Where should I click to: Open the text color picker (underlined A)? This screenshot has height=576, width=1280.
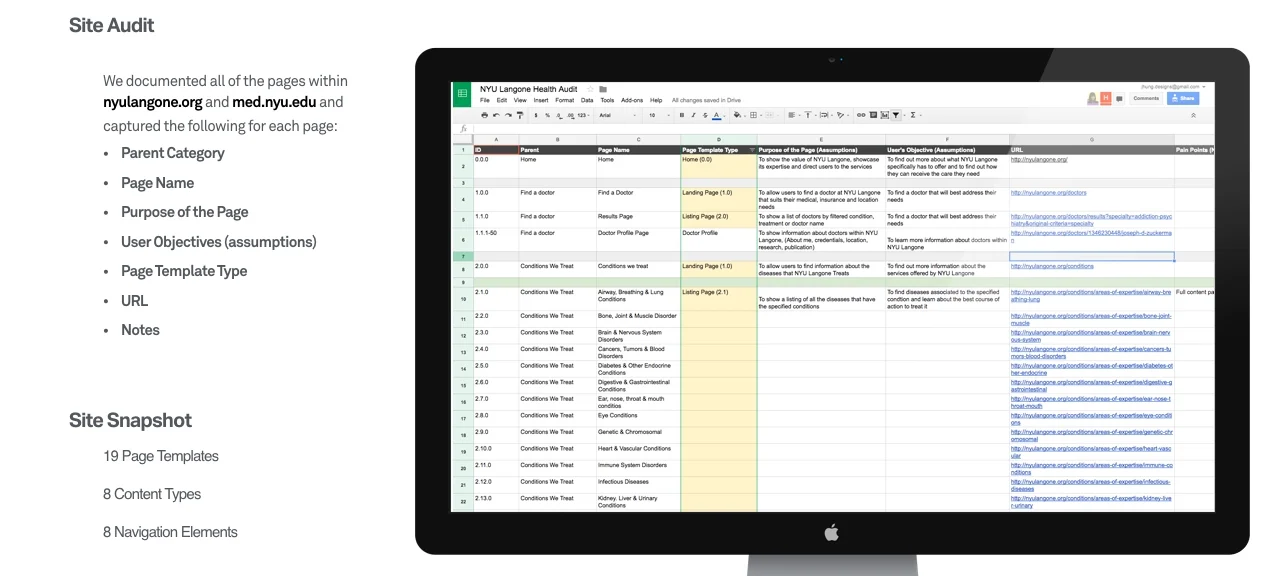tap(717, 115)
